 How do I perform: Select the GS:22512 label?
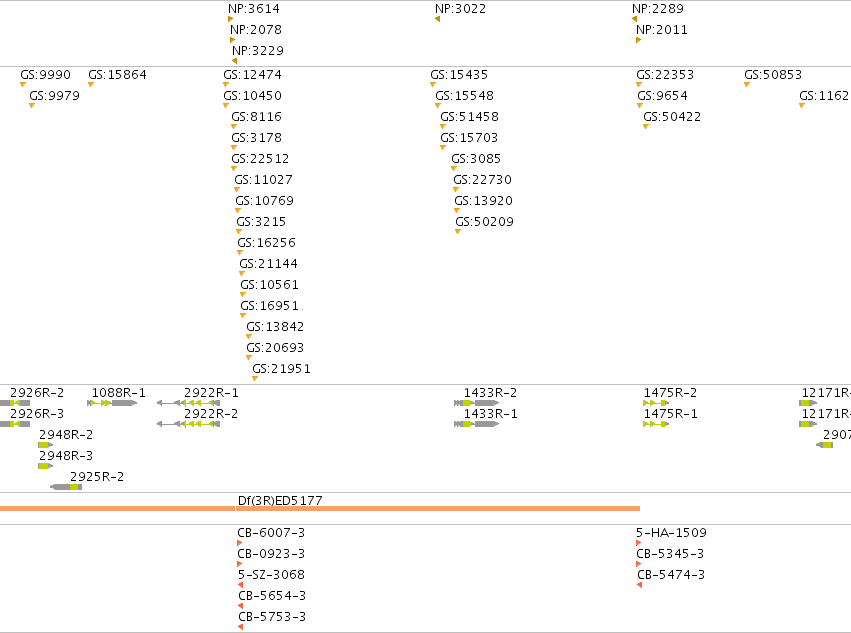point(260,159)
